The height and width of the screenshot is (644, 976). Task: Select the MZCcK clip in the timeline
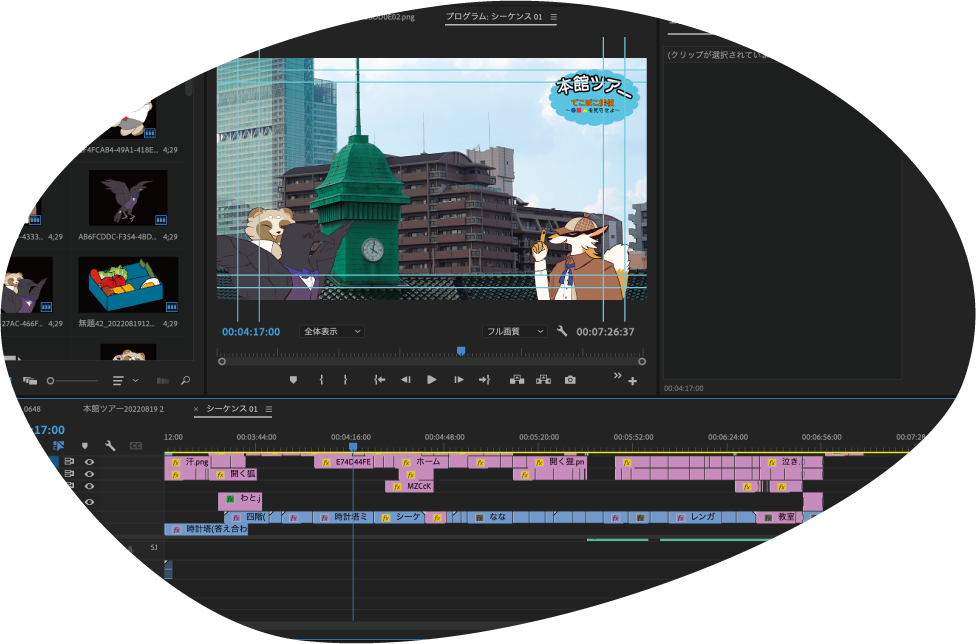409,486
